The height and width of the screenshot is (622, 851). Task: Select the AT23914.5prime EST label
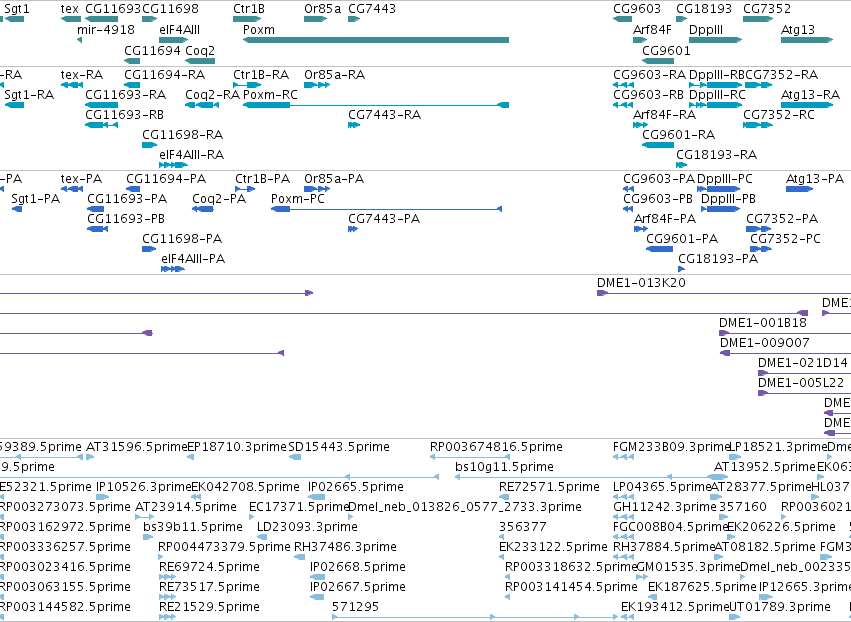click(x=186, y=507)
